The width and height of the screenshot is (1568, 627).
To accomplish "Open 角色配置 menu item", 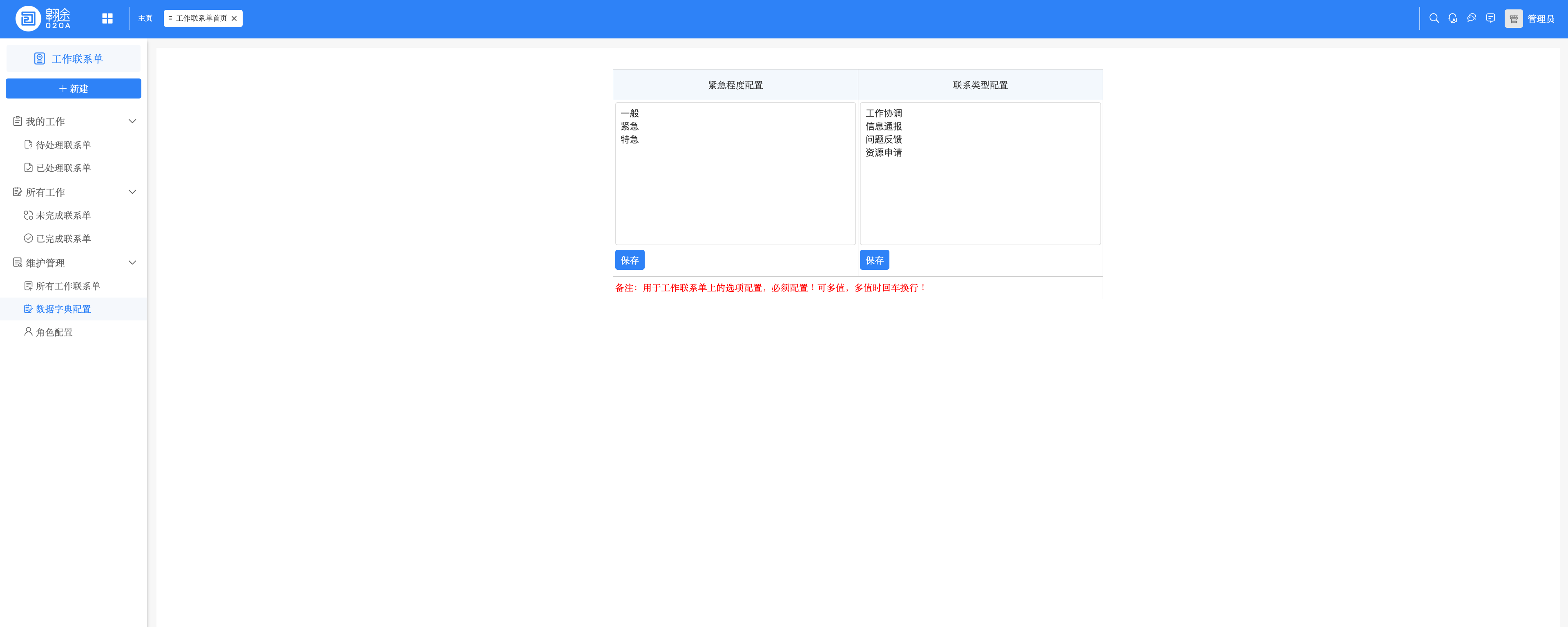I will pos(73,332).
